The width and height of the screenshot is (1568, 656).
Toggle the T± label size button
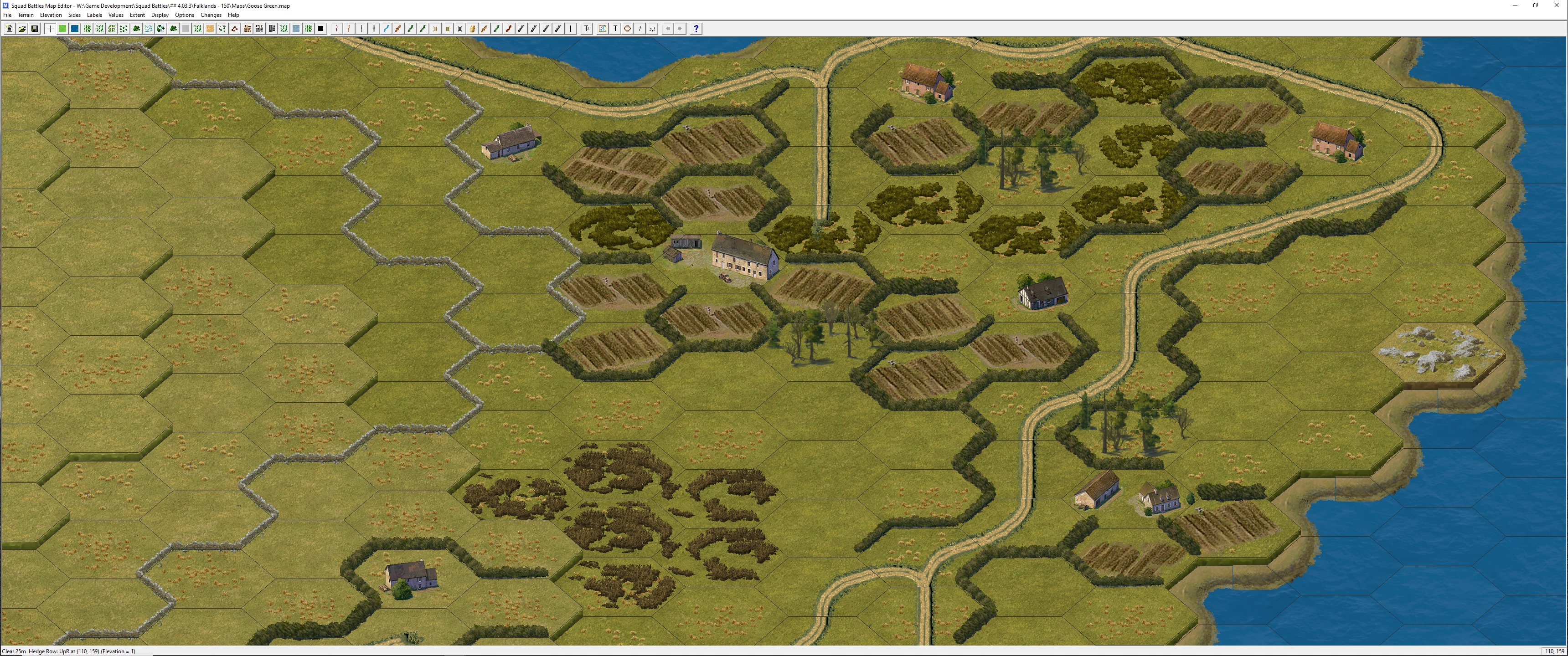(x=587, y=29)
